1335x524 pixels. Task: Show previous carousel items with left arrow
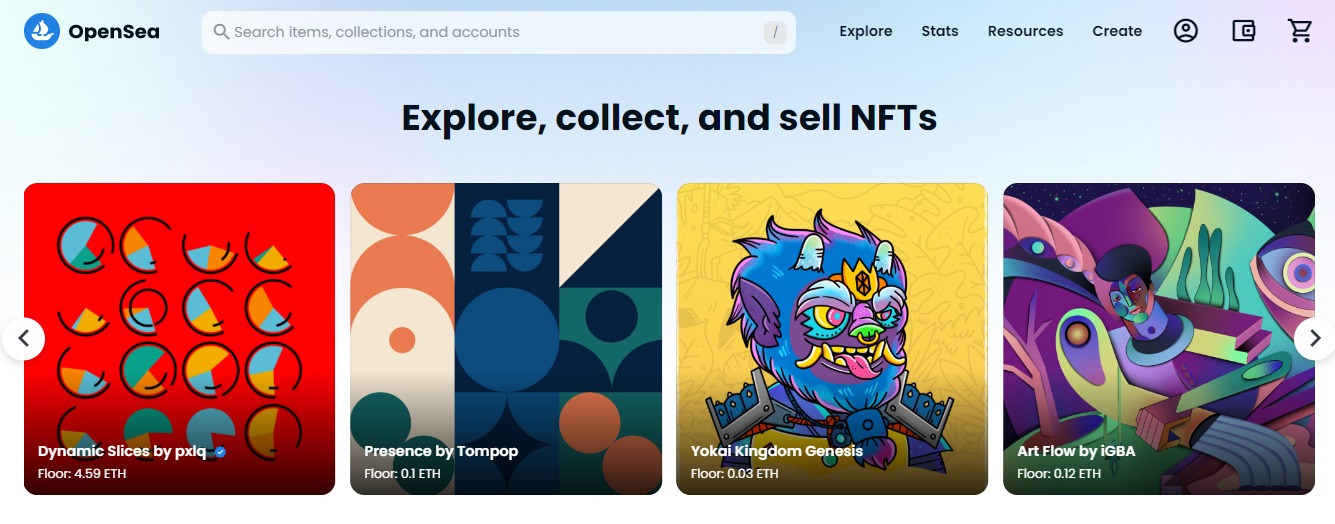point(24,339)
